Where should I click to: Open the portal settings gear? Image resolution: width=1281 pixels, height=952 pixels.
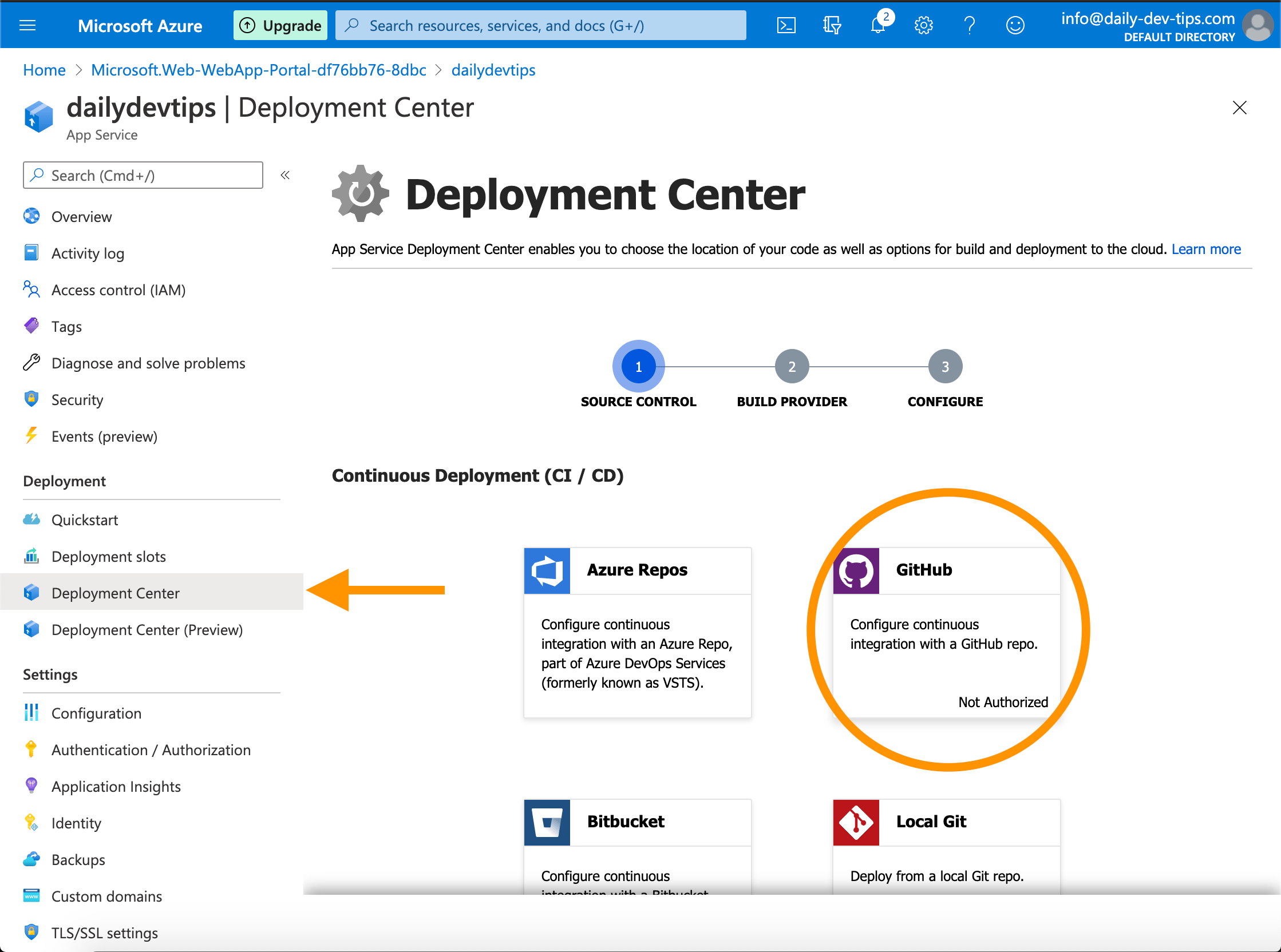click(x=923, y=25)
